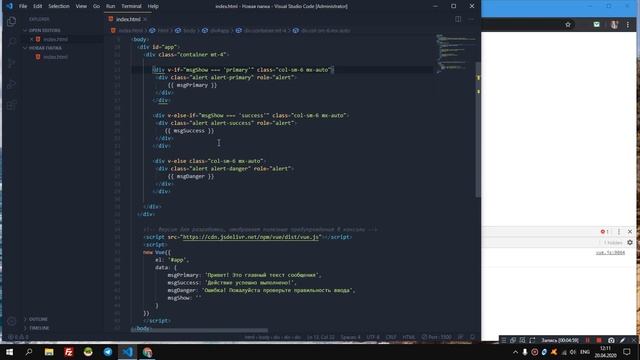Open the Search view in activity bar
This screenshot has width=640, height=360.
pos(11,42)
